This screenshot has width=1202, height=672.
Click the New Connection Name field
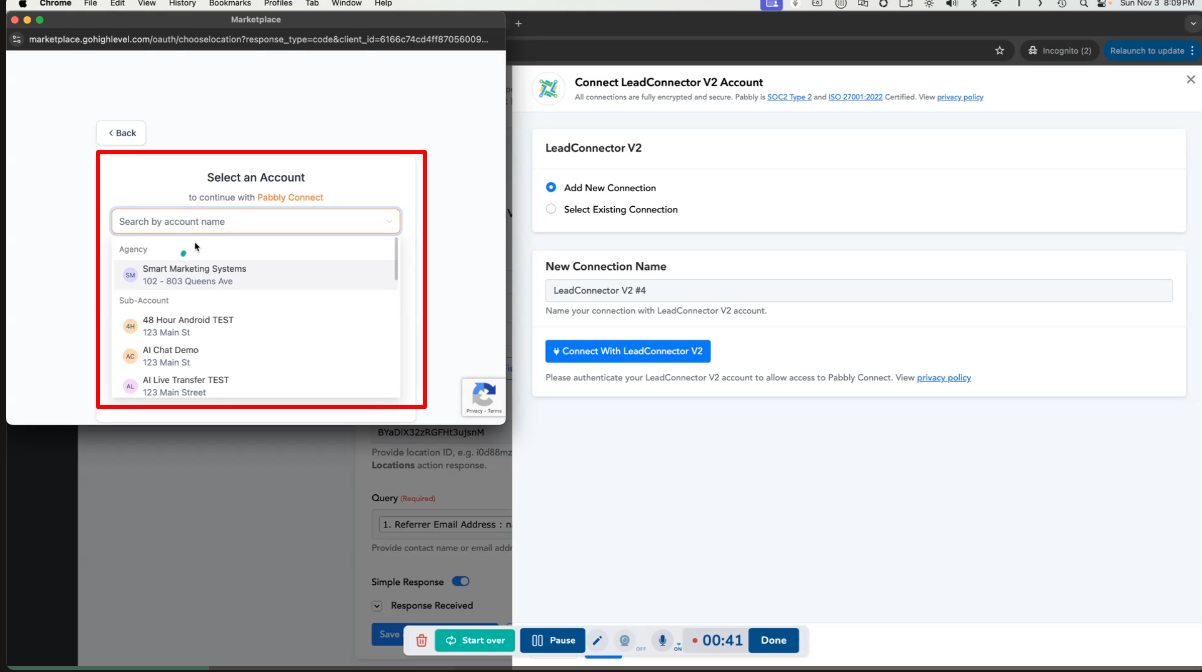858,290
